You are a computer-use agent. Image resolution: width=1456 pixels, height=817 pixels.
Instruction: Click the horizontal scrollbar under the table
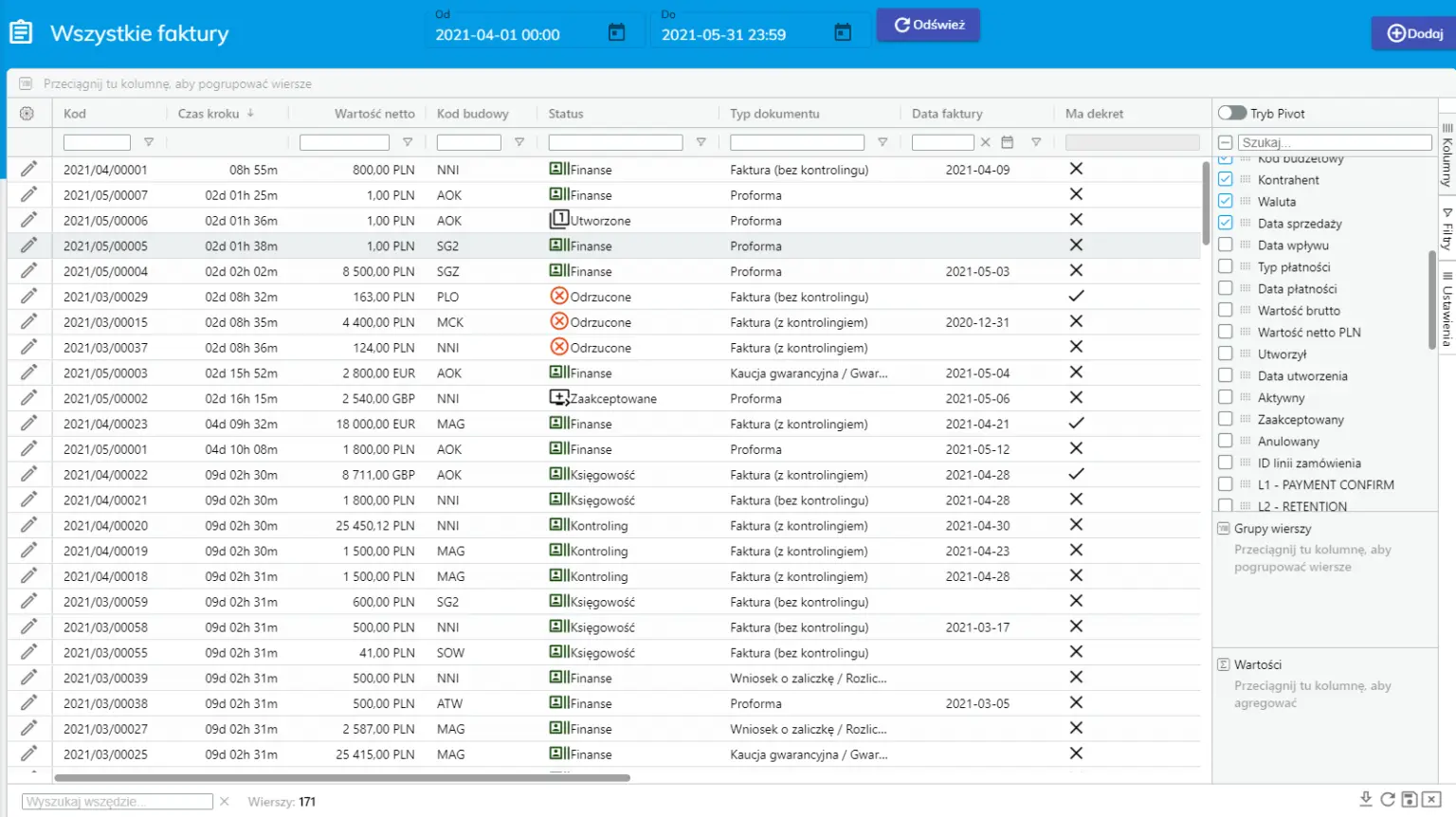(x=341, y=778)
